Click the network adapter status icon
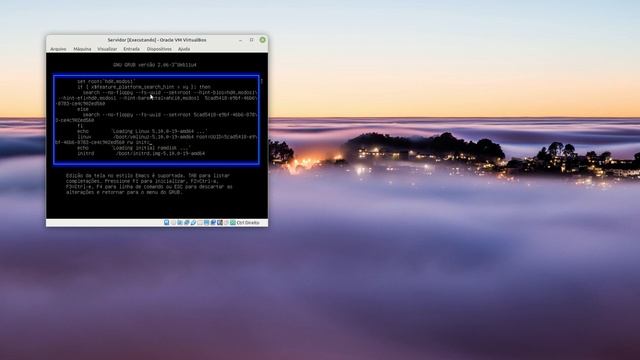This screenshot has width=640, height=360. coord(187,222)
